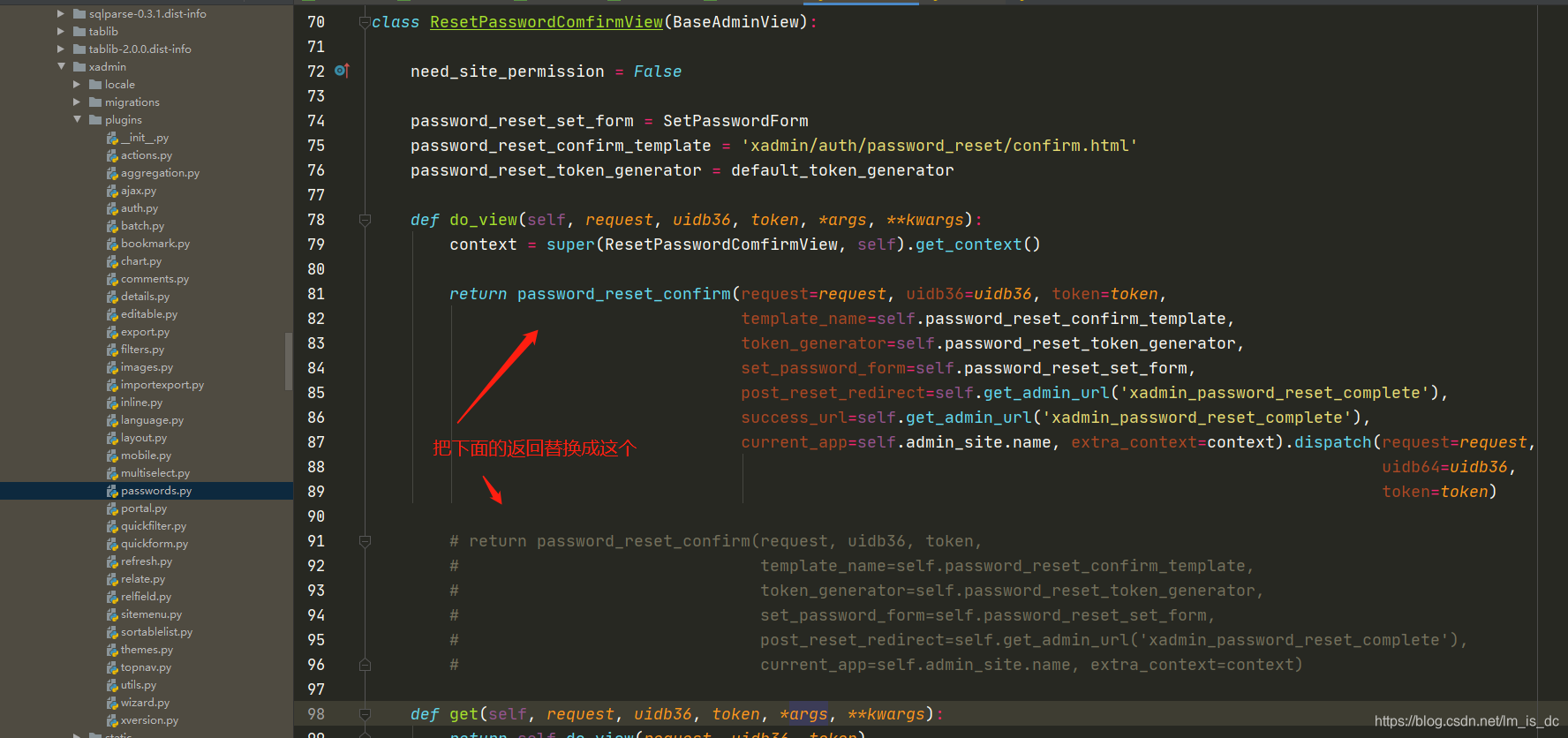Expand the tablib-2.0.0.dist-info folder
This screenshot has height=738, width=1568.
click(x=61, y=49)
